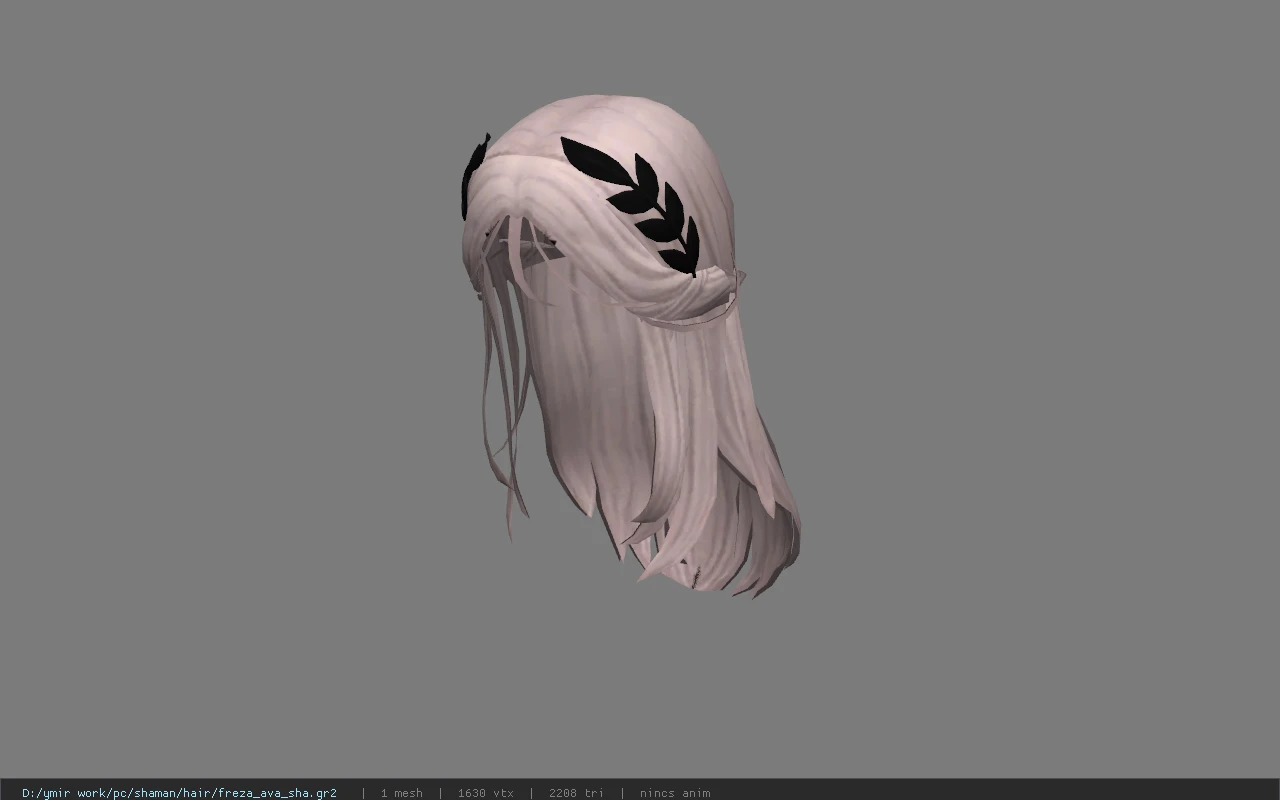Click the '1630 vtx' vertex count
Image resolution: width=1280 pixels, height=800 pixels.
click(486, 793)
